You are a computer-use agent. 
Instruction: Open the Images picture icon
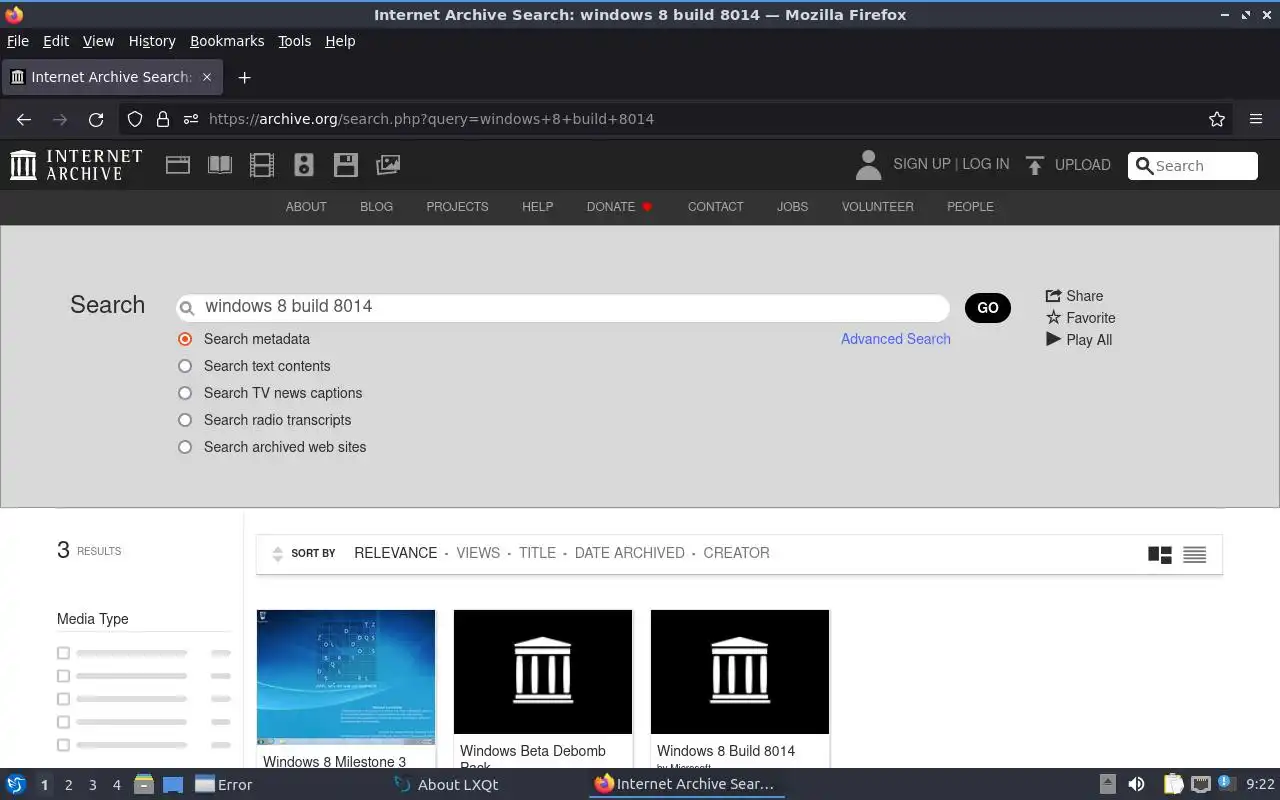tap(388, 165)
